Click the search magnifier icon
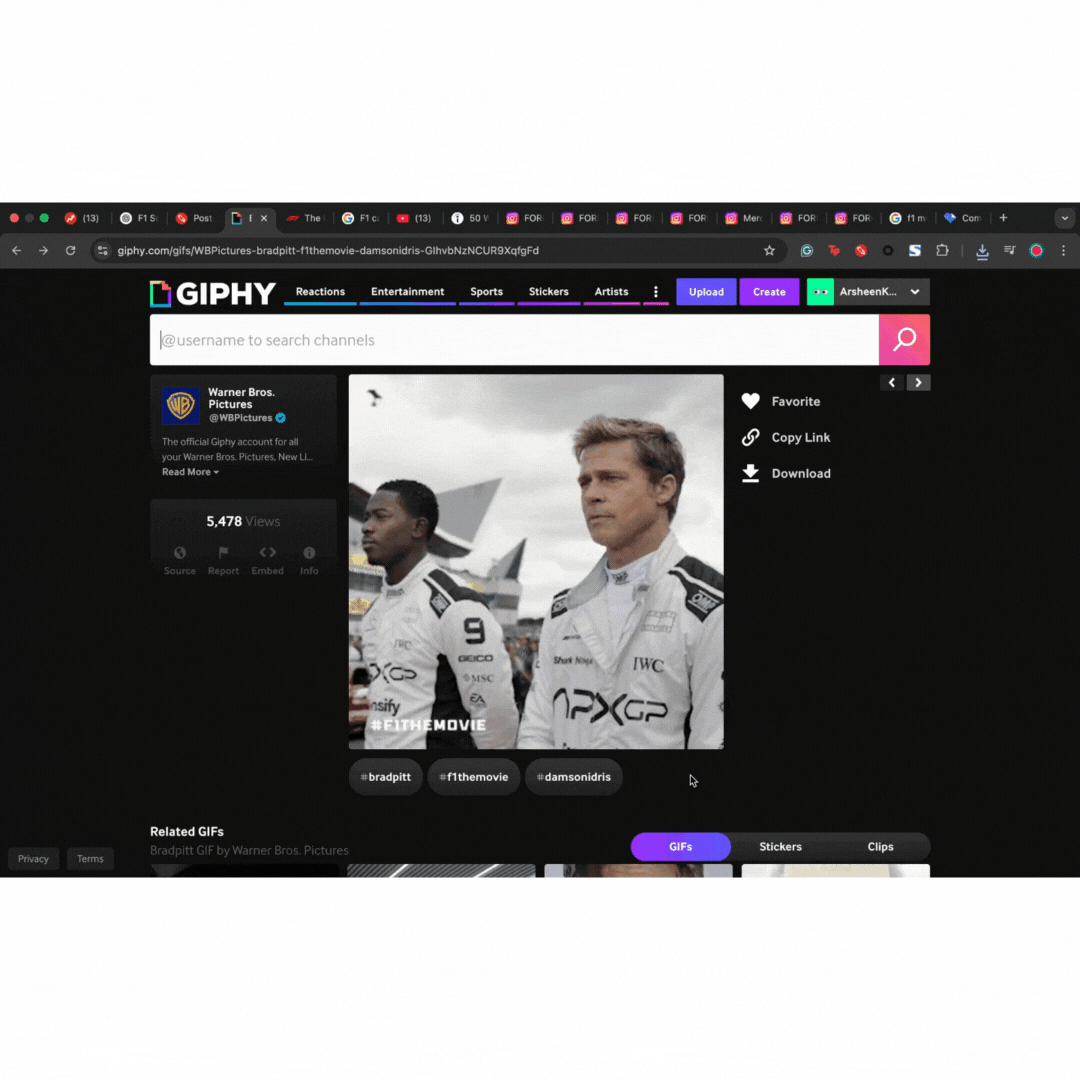The image size is (1080, 1080). point(904,340)
